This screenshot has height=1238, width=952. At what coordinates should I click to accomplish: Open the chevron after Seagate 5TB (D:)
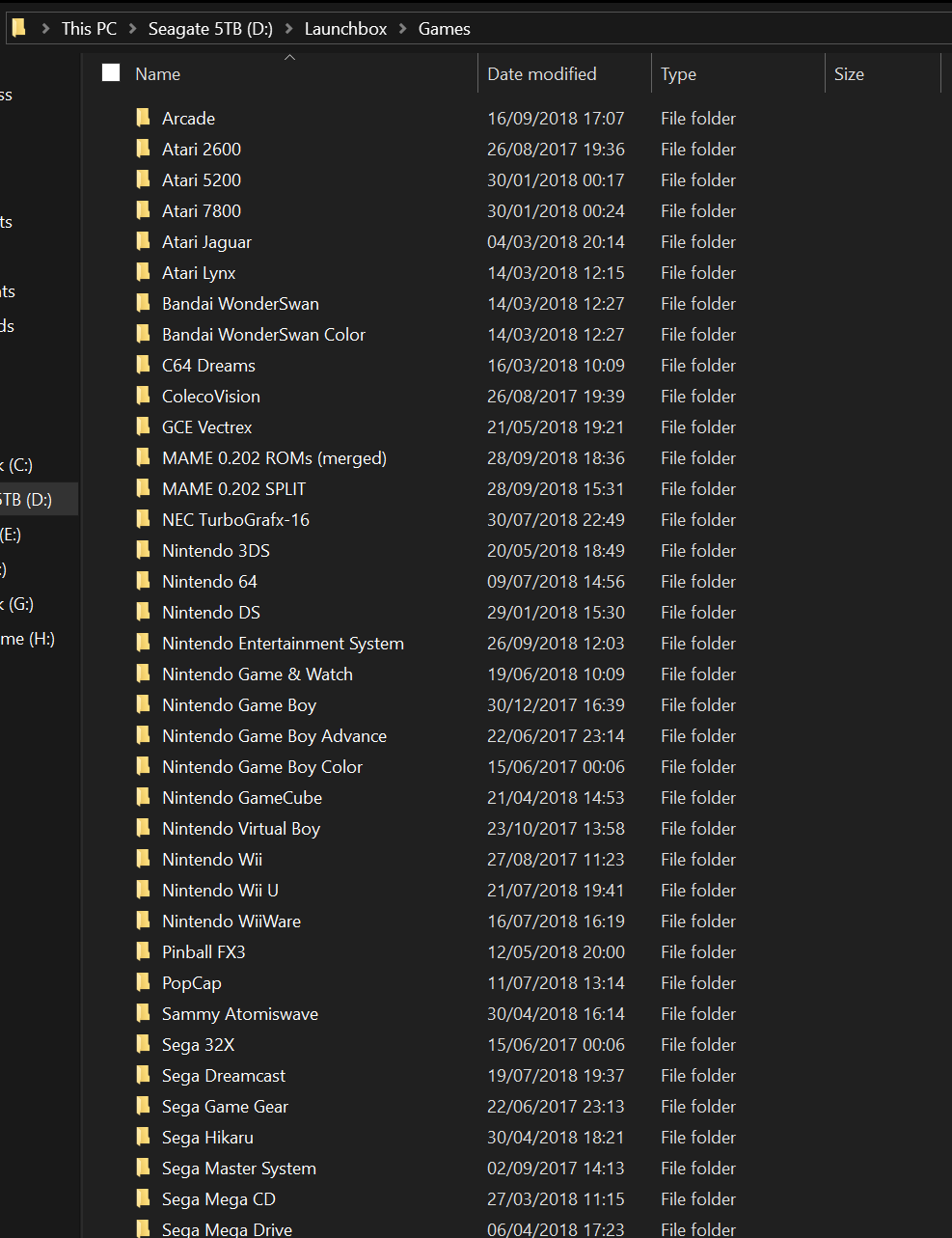coord(288,29)
